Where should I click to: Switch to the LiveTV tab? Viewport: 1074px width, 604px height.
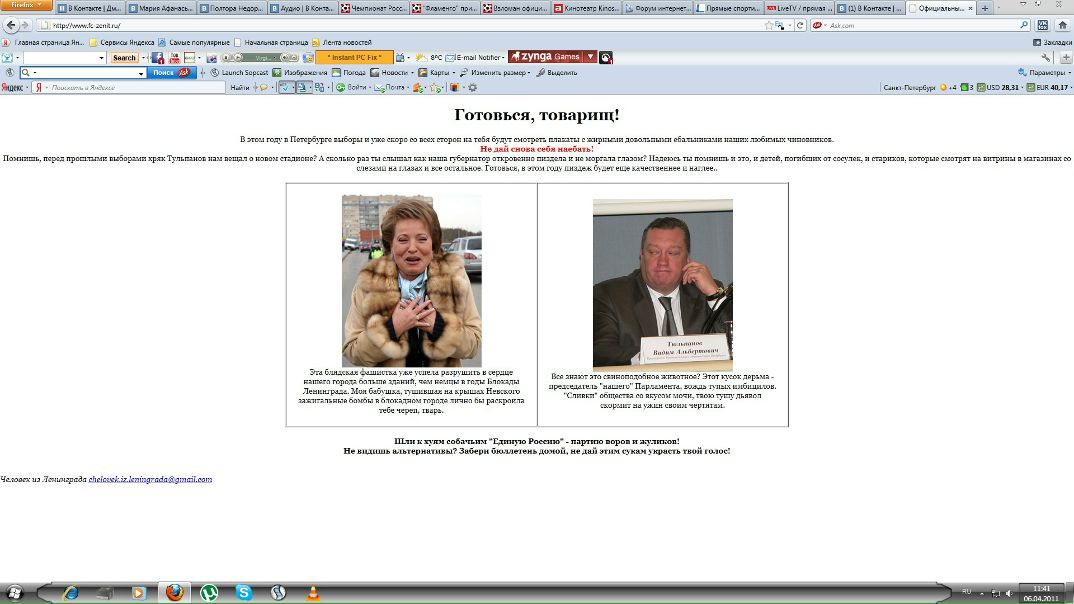tap(796, 8)
